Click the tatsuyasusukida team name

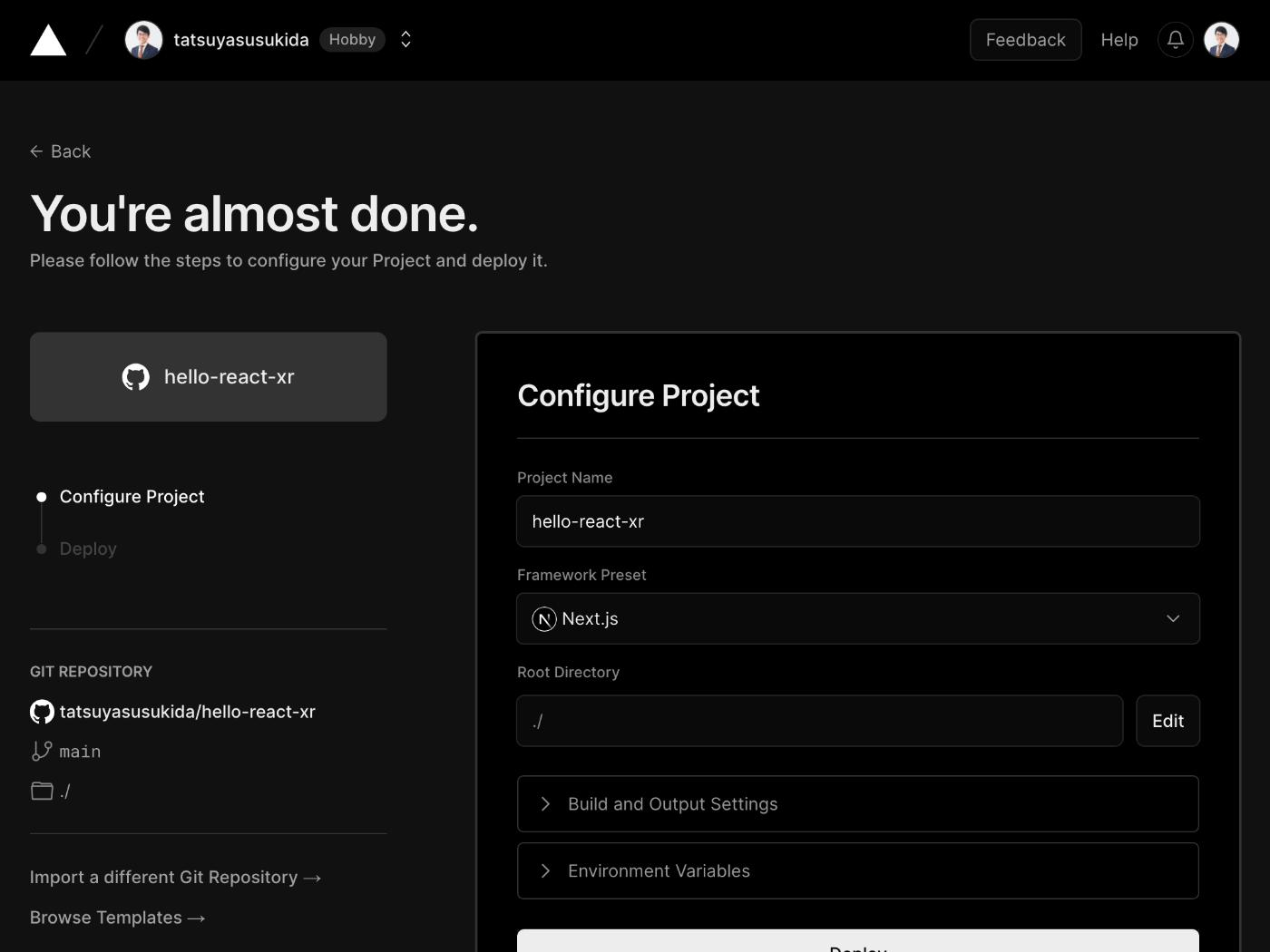(x=241, y=40)
